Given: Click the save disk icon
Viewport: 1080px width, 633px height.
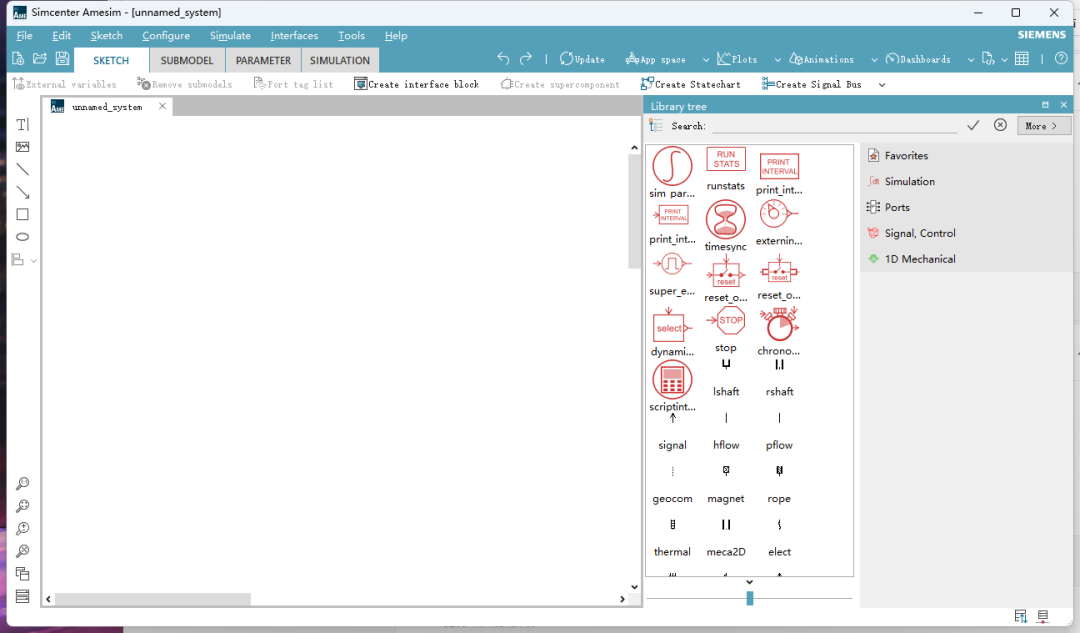Looking at the screenshot, I should click(x=63, y=59).
